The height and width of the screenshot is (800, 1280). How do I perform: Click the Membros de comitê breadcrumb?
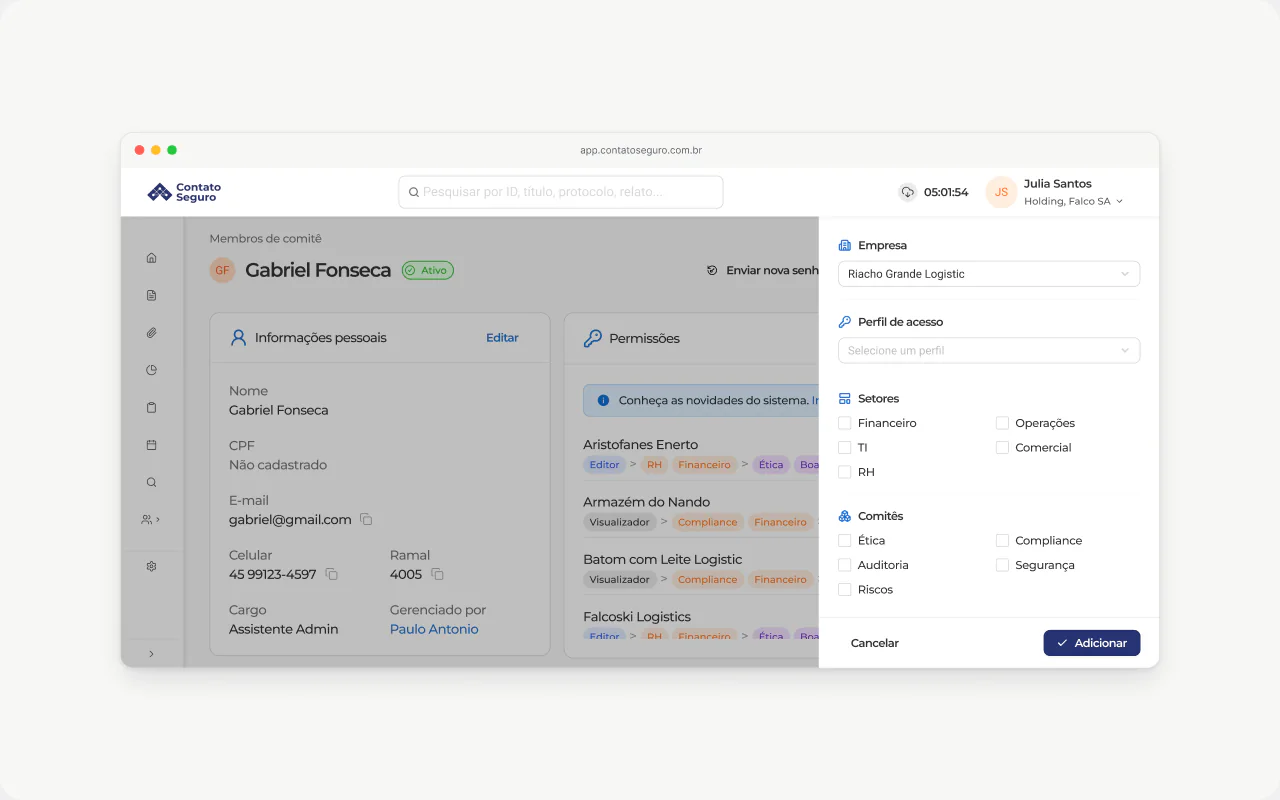coord(266,239)
